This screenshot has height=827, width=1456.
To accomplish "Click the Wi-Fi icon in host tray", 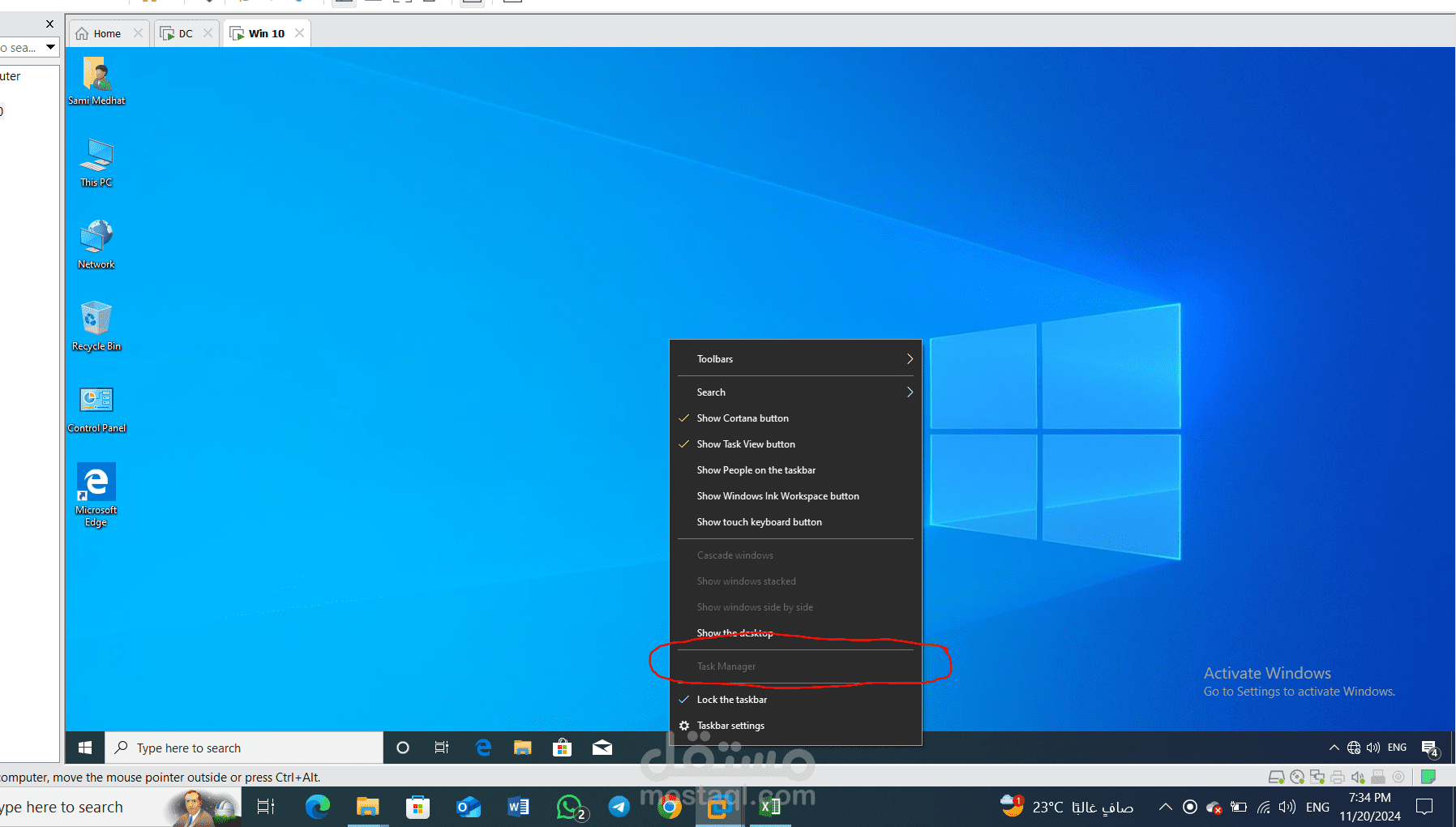I will [x=1264, y=807].
